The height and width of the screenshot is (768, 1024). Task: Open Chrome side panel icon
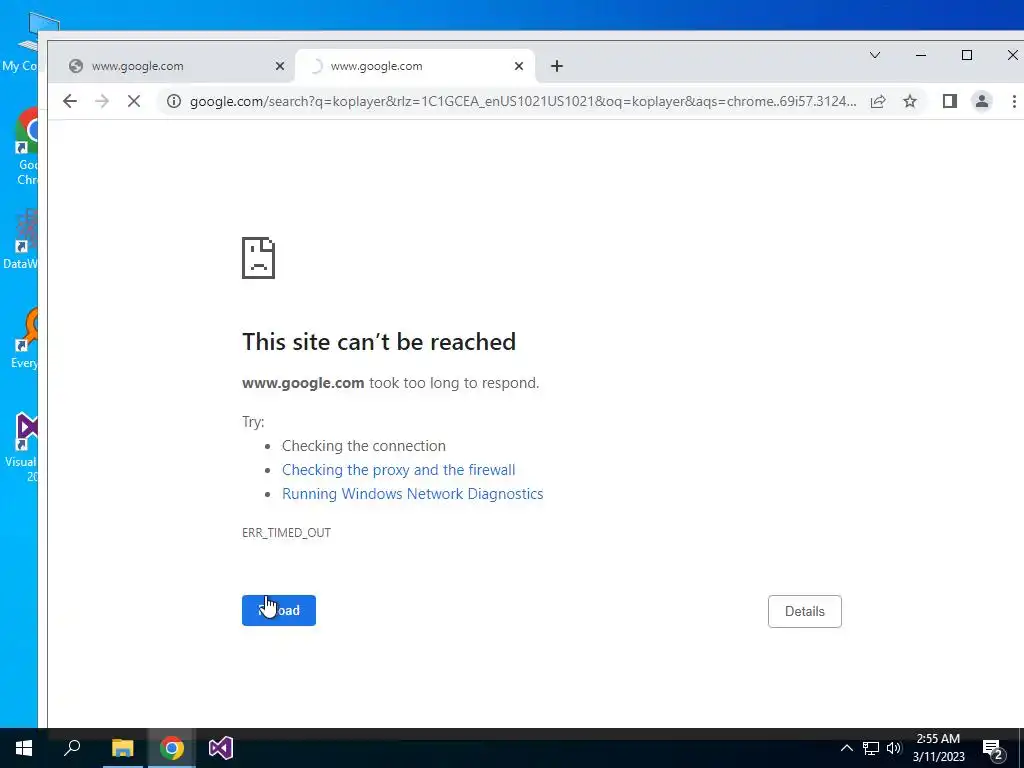(950, 101)
